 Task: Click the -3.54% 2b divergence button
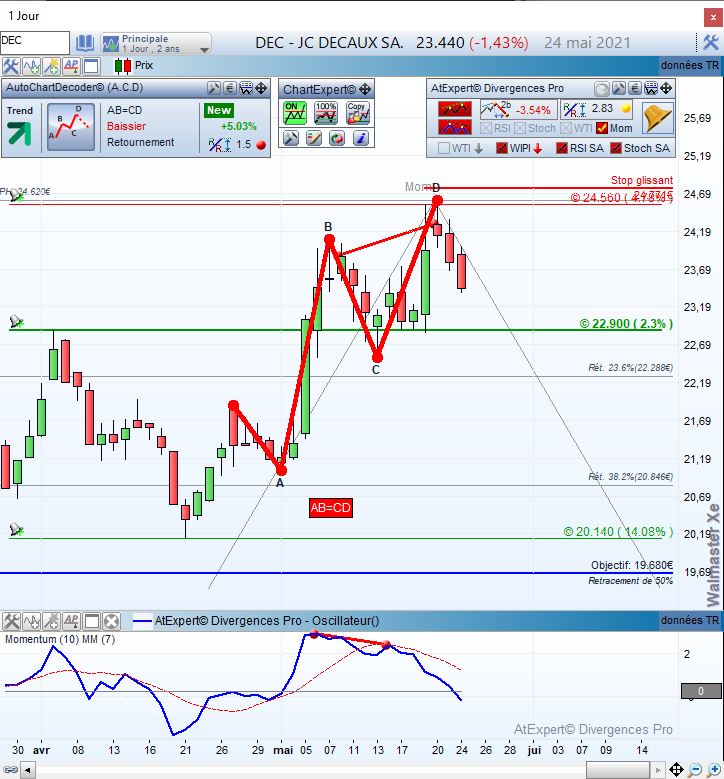pos(517,109)
